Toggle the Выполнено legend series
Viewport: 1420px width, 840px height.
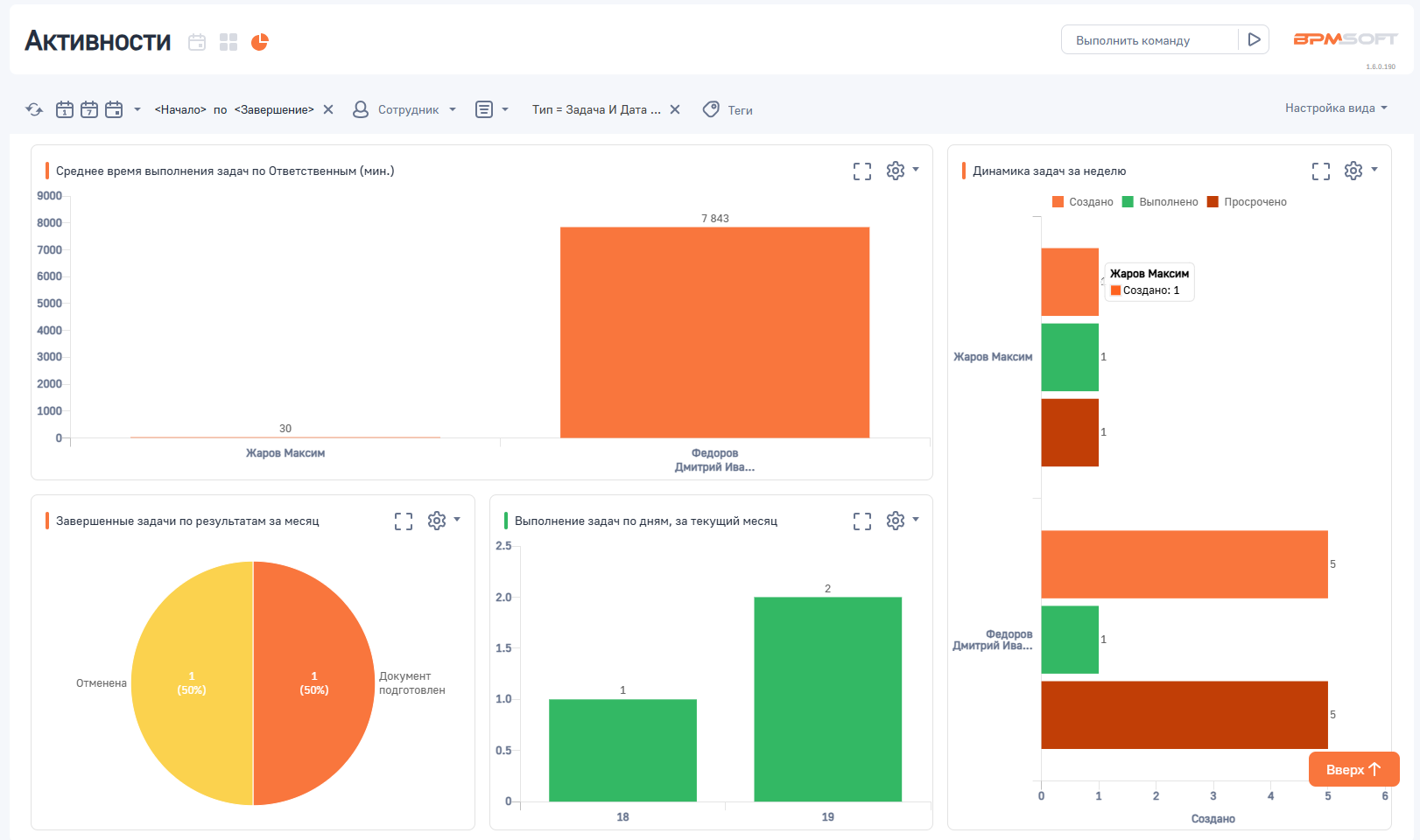1160,202
